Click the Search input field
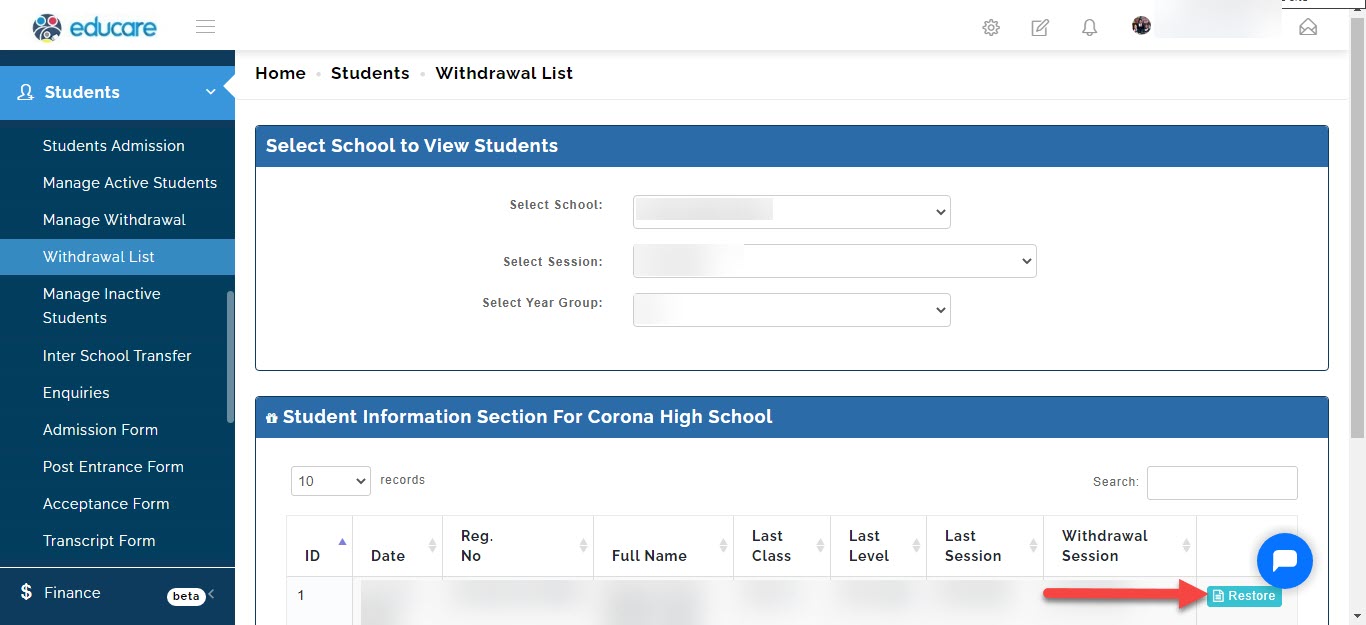This screenshot has height=625, width=1366. pos(1222,482)
